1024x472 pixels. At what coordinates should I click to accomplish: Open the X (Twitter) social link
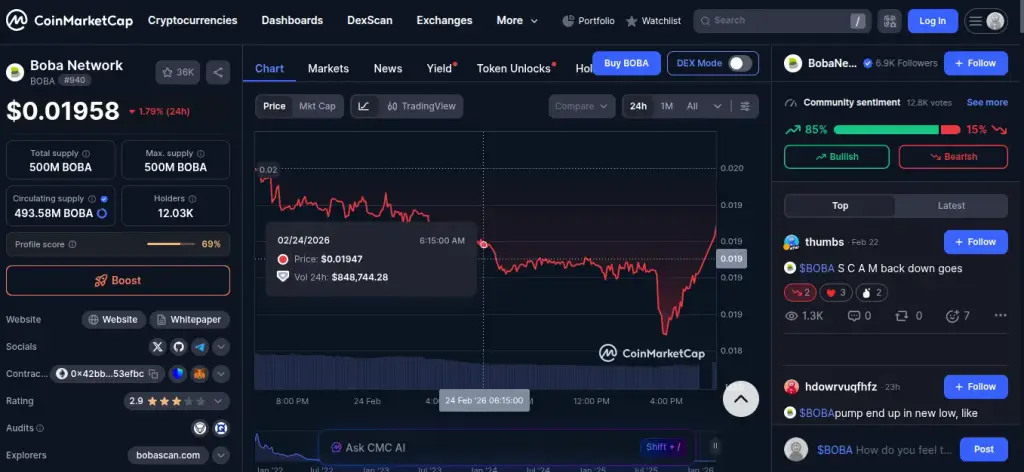157,347
